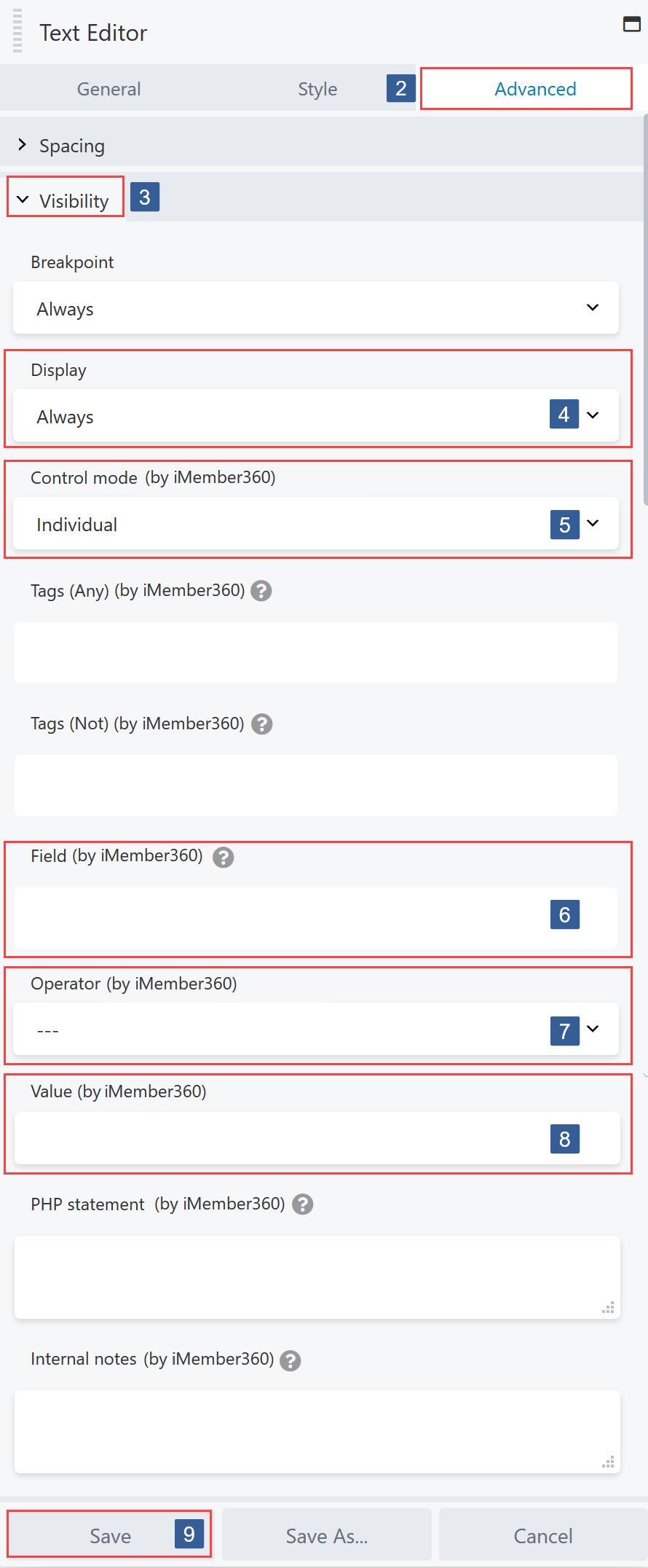Image resolution: width=648 pixels, height=1568 pixels.
Task: Switch to the General tab
Action: (x=108, y=88)
